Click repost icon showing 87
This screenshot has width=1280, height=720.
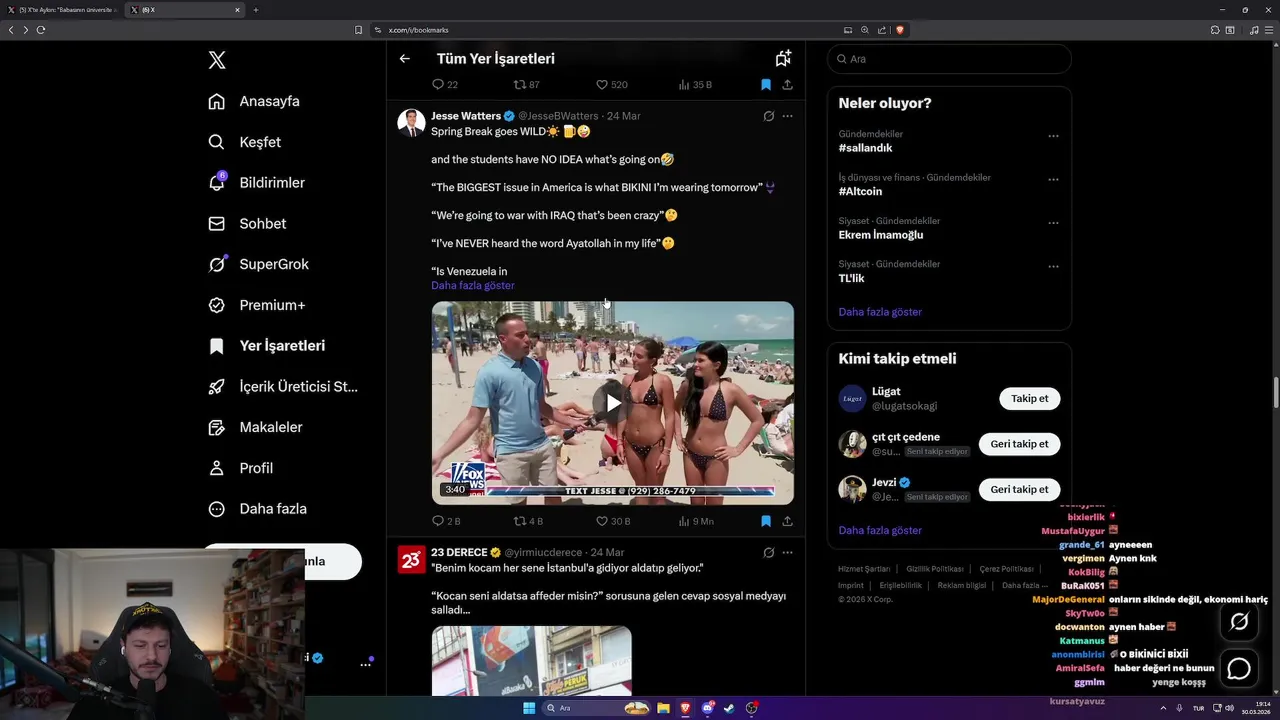click(519, 85)
